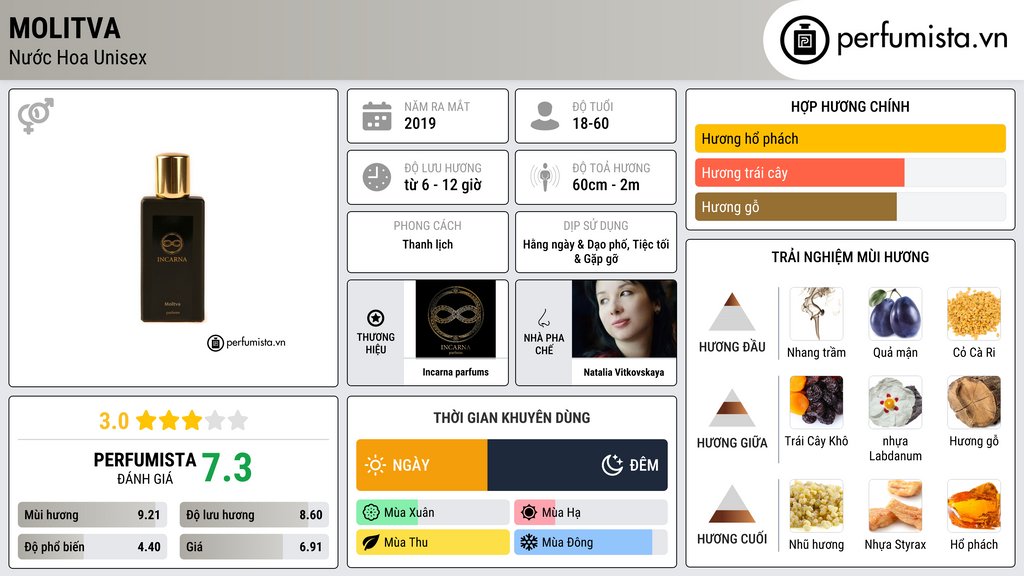
Task: Click the Natalia Vitkovskaya perfumer name
Action: tap(624, 372)
